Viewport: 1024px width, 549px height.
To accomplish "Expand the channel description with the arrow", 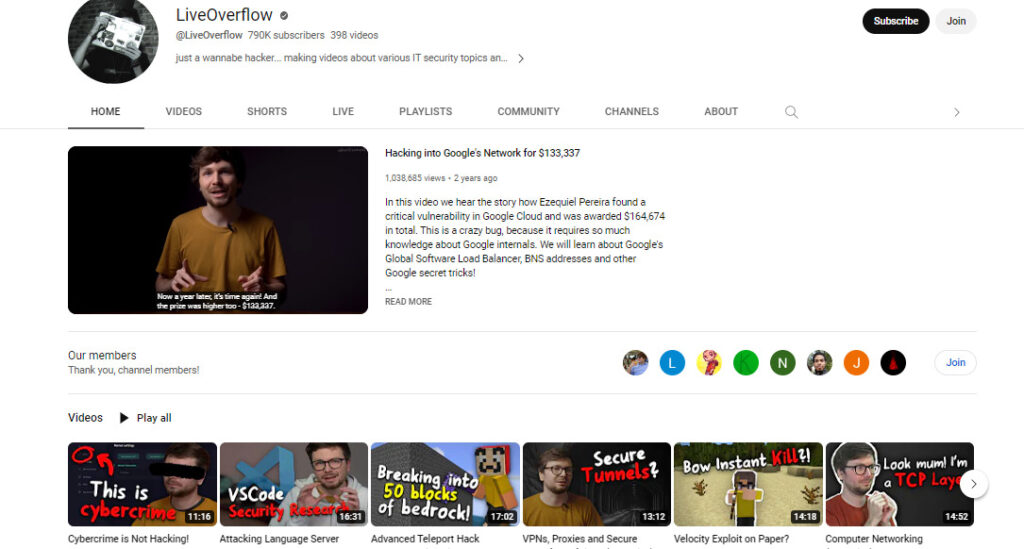I will [x=520, y=58].
